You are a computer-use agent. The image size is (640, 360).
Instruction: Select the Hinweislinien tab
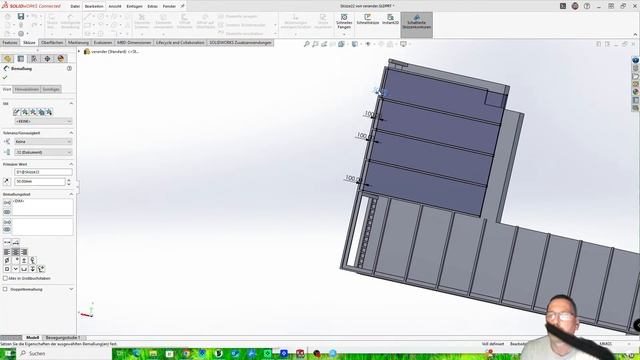(x=27, y=89)
